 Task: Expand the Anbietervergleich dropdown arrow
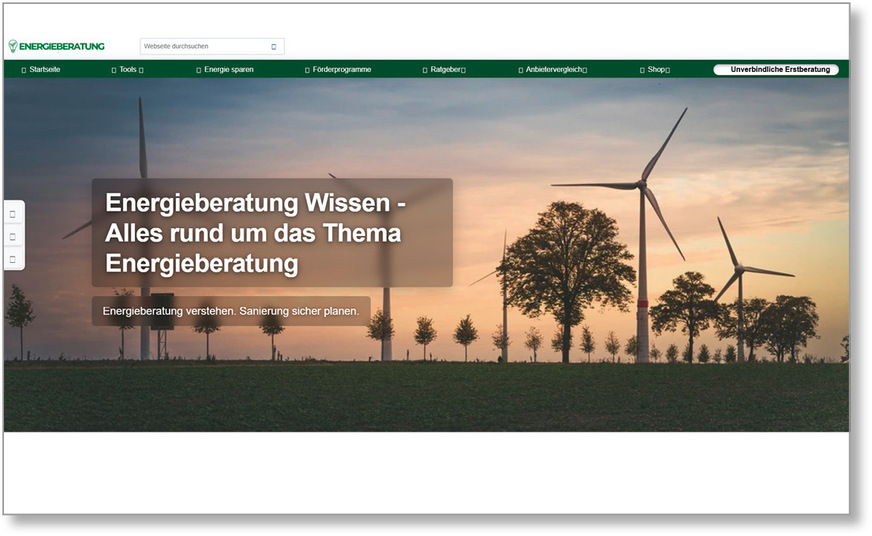point(585,70)
